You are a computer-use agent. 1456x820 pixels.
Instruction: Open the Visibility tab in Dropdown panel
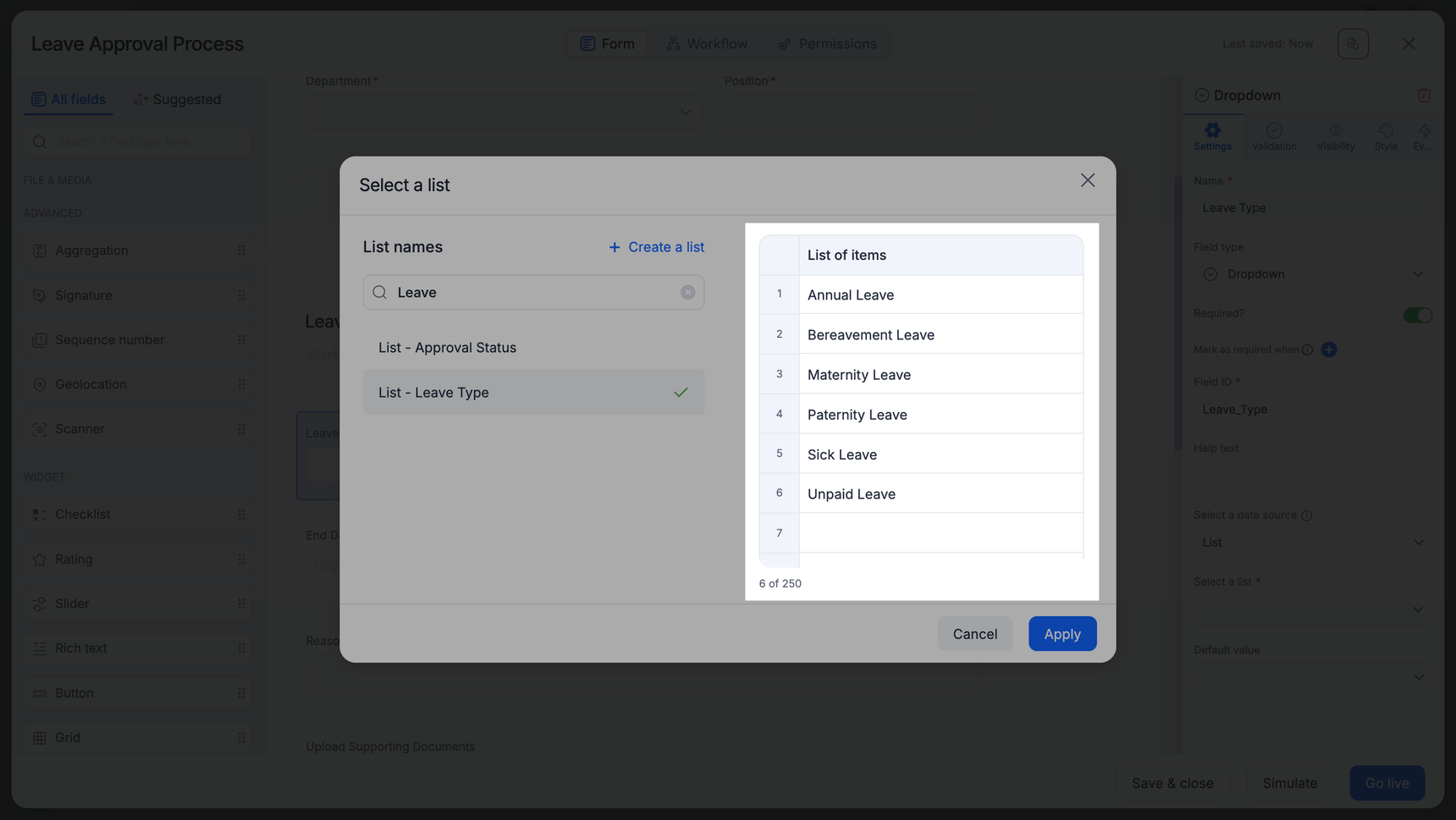tap(1336, 136)
